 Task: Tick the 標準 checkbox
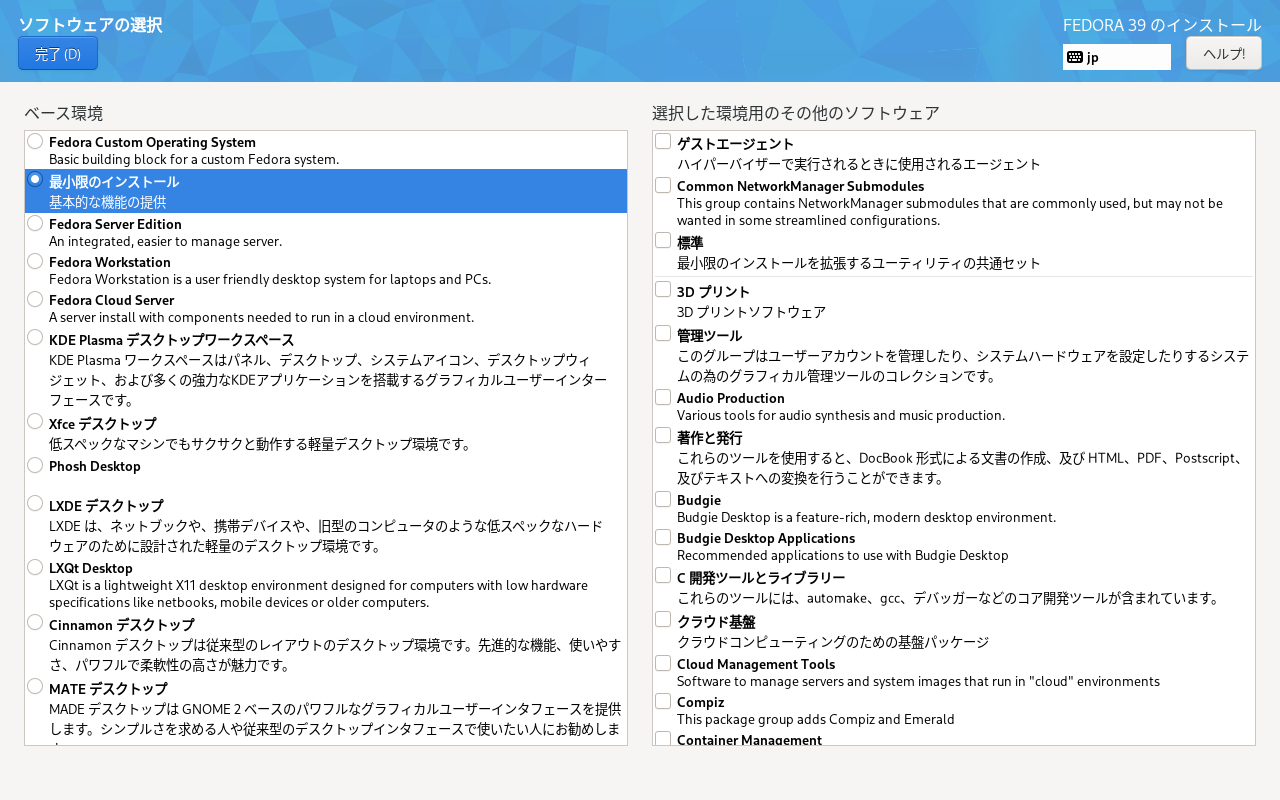663,240
